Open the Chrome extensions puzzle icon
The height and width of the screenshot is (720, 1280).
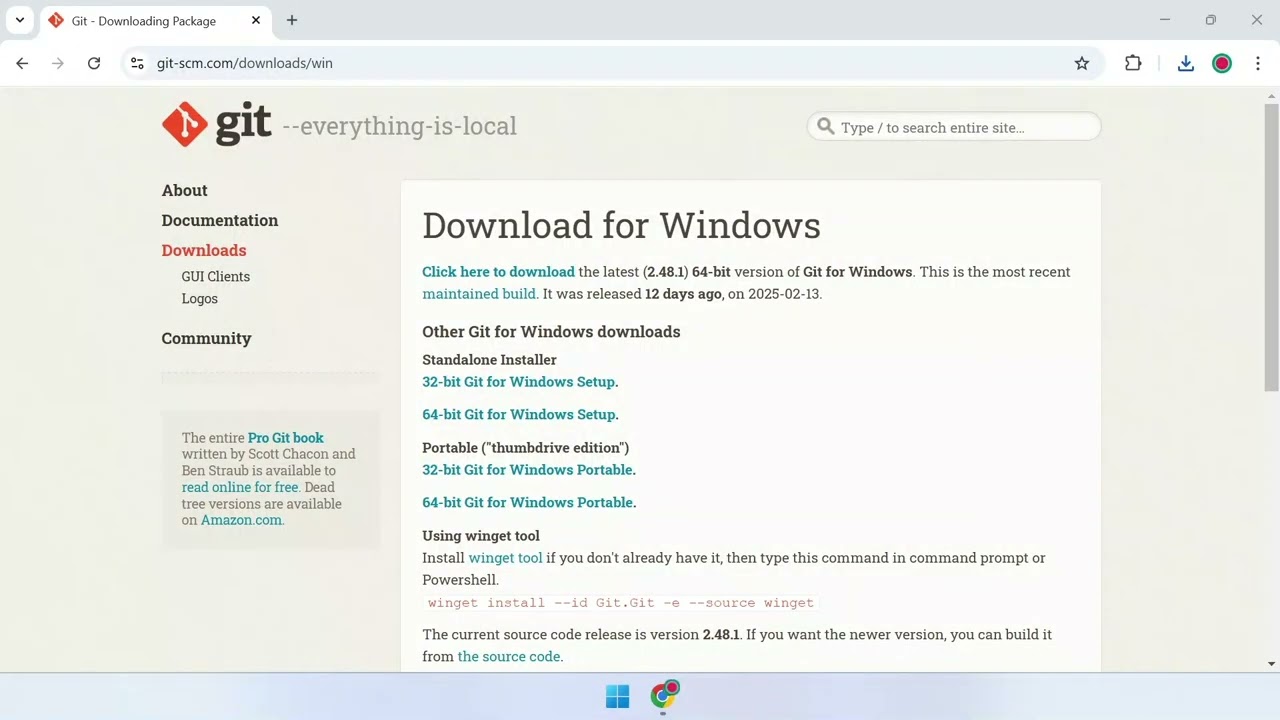[1133, 63]
